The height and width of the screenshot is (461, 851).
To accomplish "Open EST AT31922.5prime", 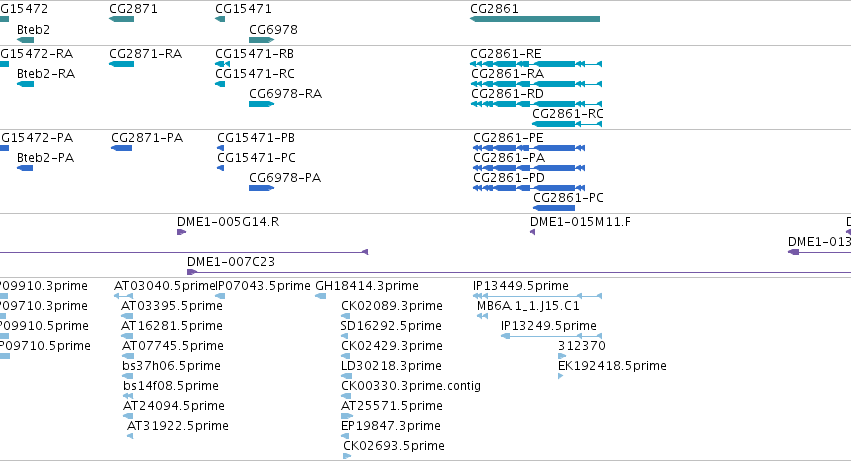I will [177, 427].
